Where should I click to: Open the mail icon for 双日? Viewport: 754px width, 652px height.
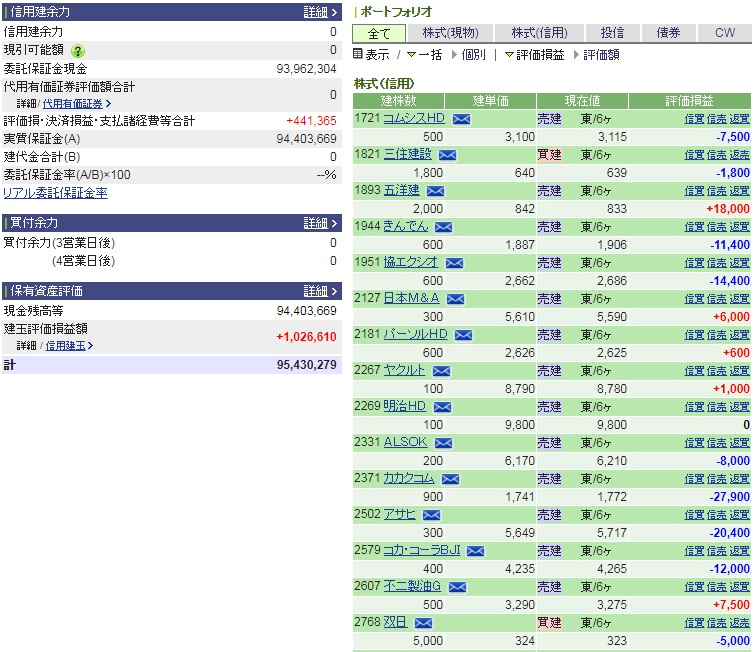(x=423, y=623)
